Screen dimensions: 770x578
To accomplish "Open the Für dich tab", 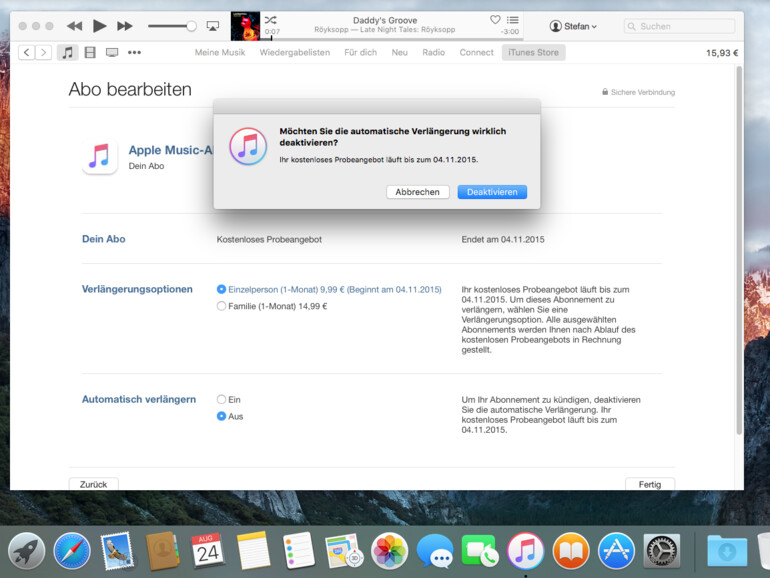I will click(360, 53).
